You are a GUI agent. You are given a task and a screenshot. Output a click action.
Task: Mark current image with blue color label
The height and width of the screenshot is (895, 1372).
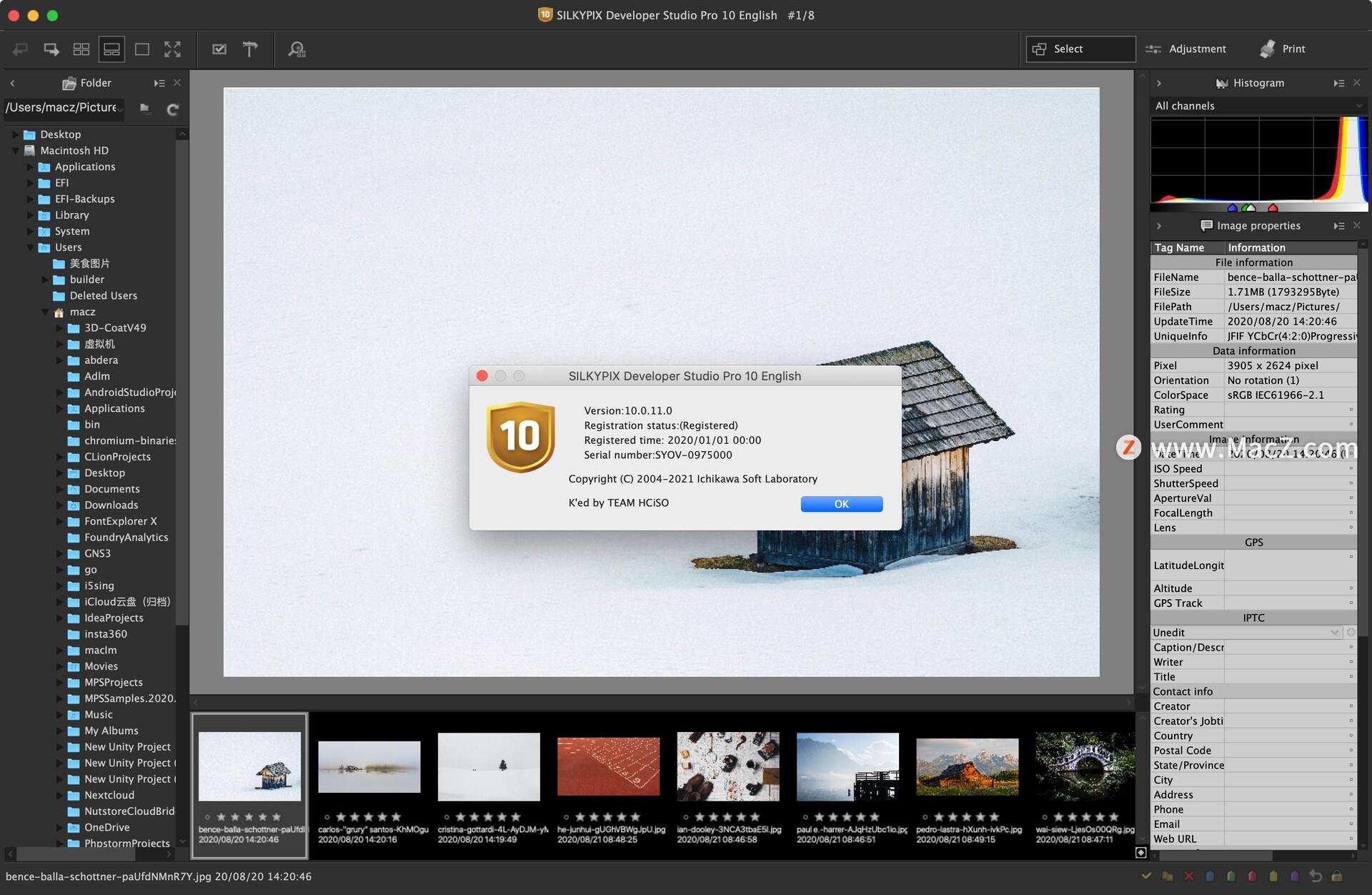click(1210, 876)
